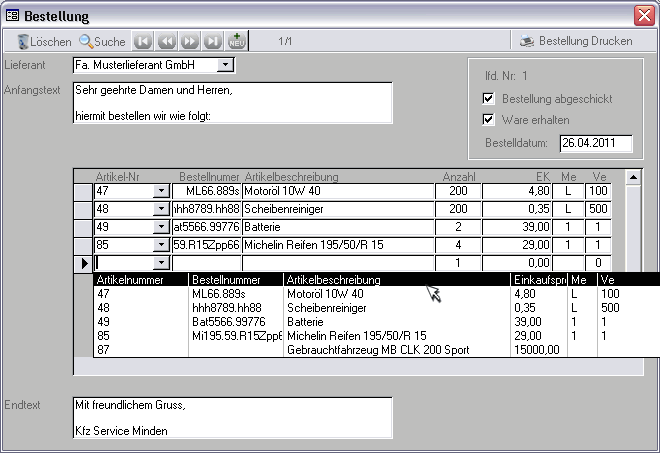
Task: Create a new order with NEU icon
Action: click(x=237, y=42)
